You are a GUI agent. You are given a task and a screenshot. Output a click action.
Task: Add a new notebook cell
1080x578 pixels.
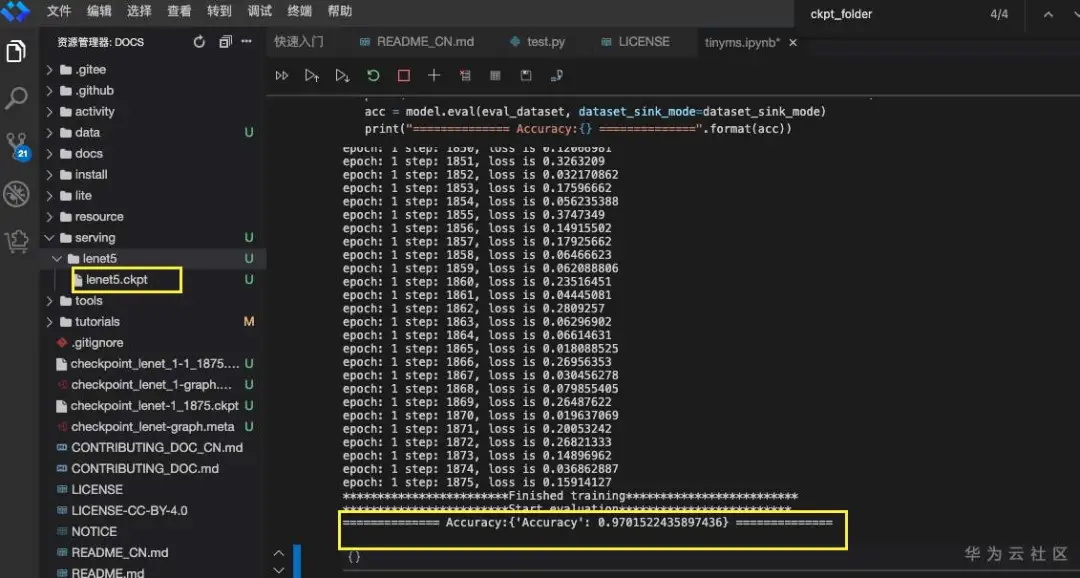434,75
